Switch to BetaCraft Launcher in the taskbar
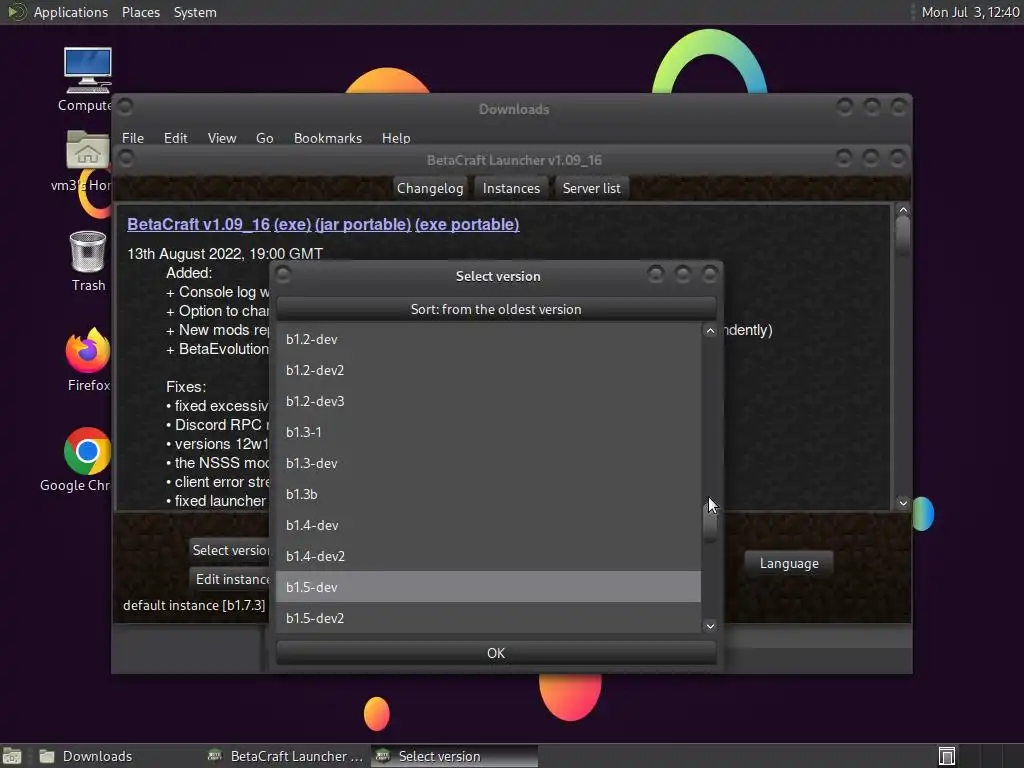The image size is (1024, 768). [286, 756]
